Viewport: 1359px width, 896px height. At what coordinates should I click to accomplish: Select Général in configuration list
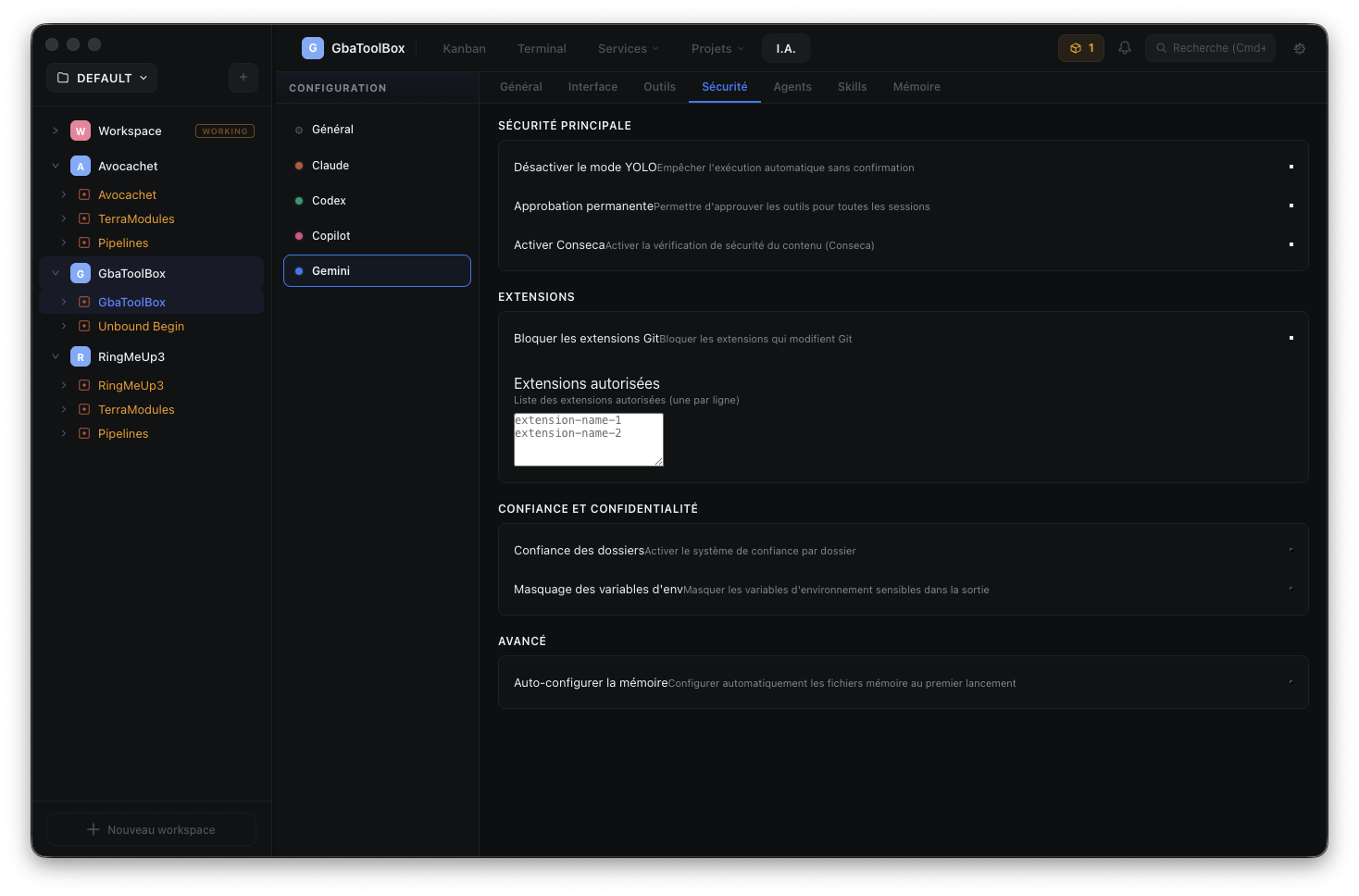point(377,130)
